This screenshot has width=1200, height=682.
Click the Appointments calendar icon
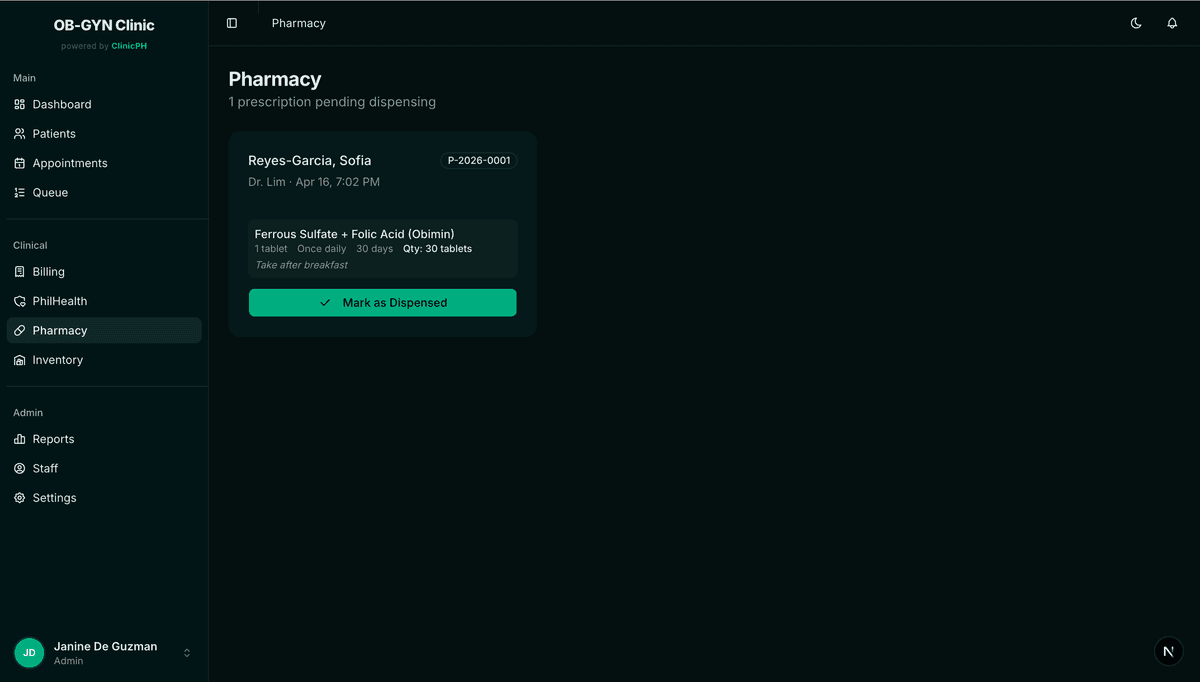tap(20, 163)
